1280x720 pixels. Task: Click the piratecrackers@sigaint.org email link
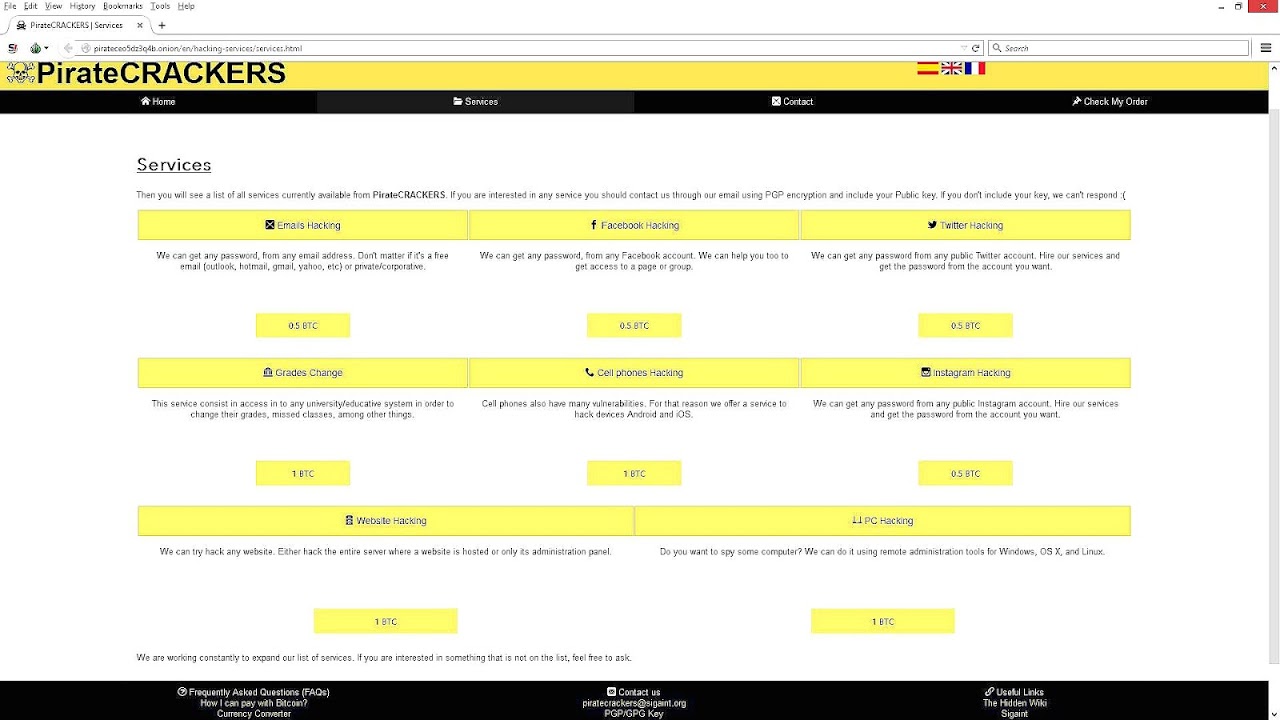[x=634, y=703]
